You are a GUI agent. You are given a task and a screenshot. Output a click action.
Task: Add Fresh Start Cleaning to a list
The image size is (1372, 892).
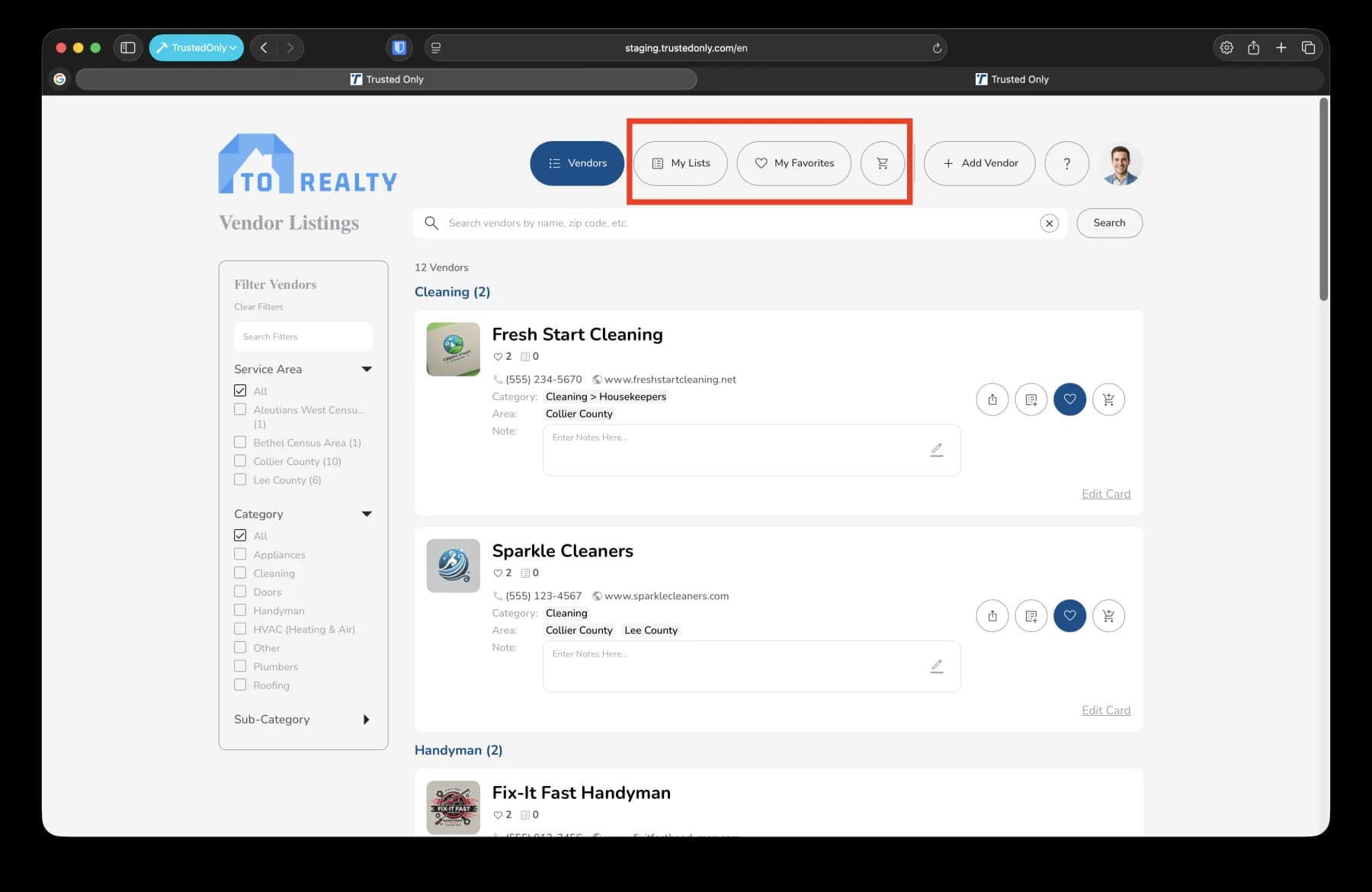1031,399
